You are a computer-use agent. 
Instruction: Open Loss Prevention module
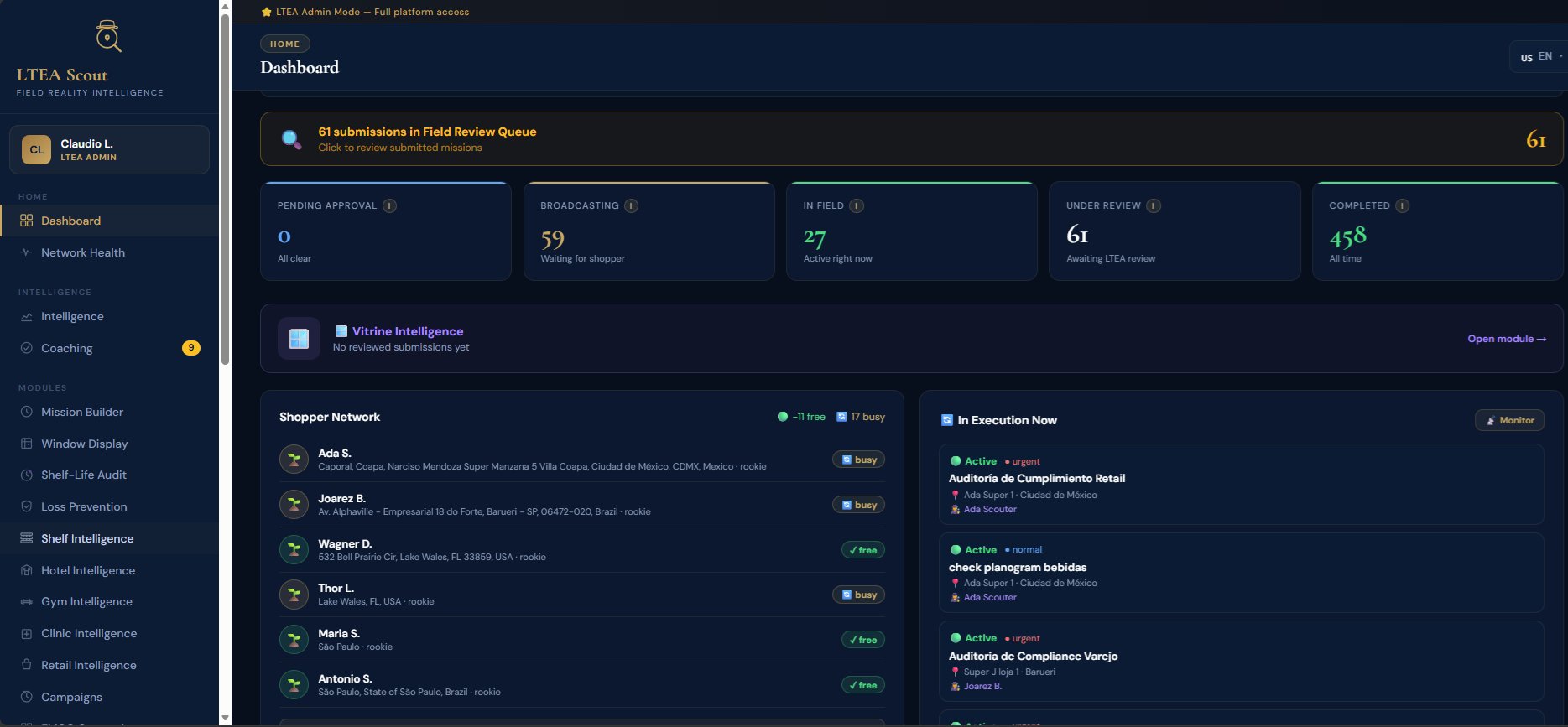pos(109,506)
